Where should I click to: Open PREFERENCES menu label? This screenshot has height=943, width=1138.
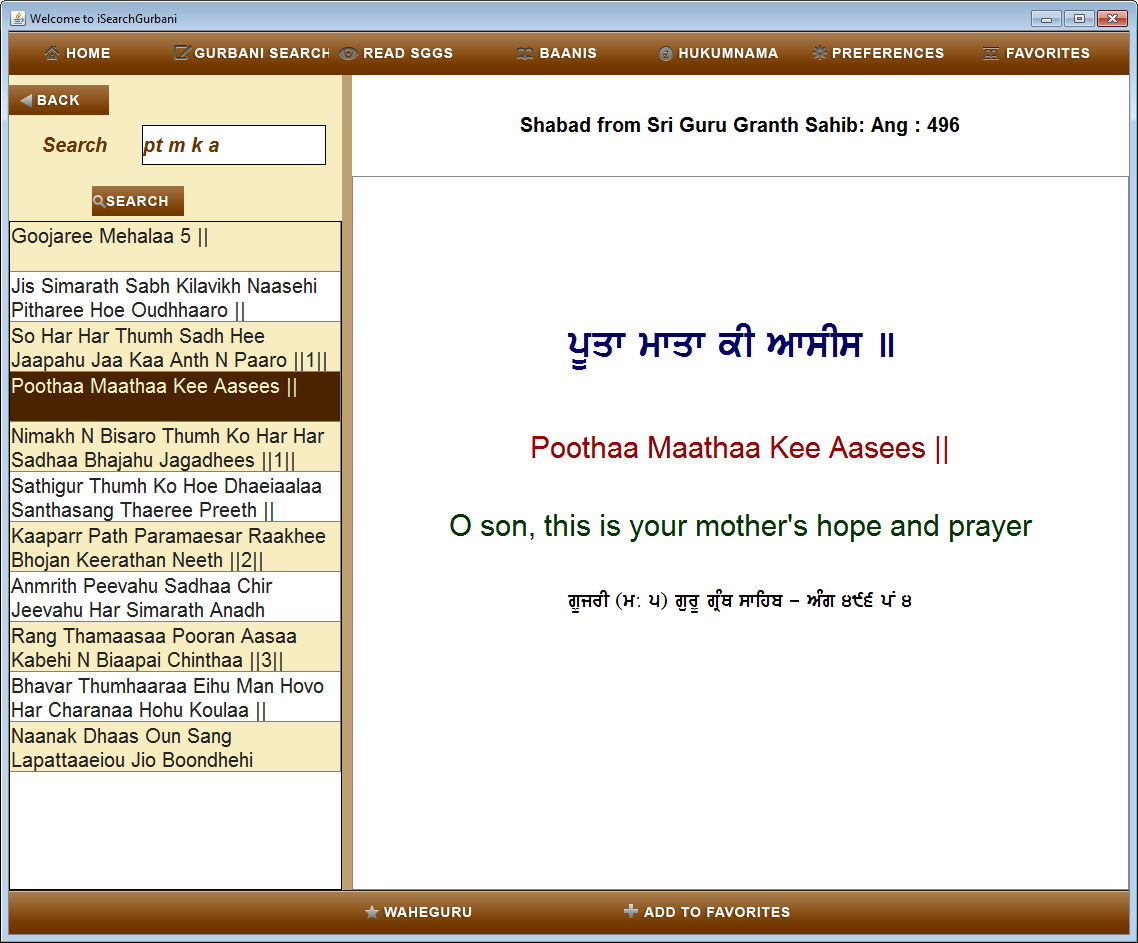[888, 53]
